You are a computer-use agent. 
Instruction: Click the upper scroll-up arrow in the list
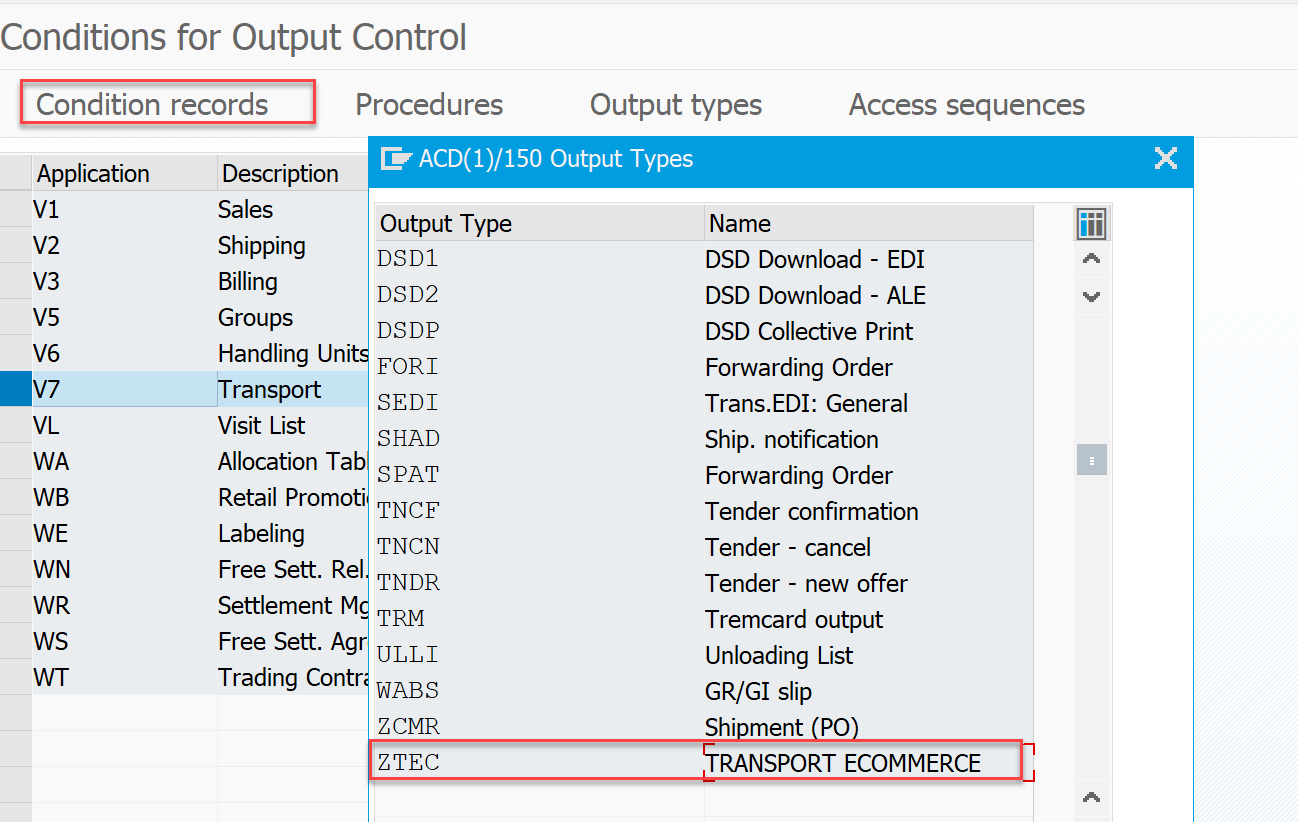coord(1091,260)
